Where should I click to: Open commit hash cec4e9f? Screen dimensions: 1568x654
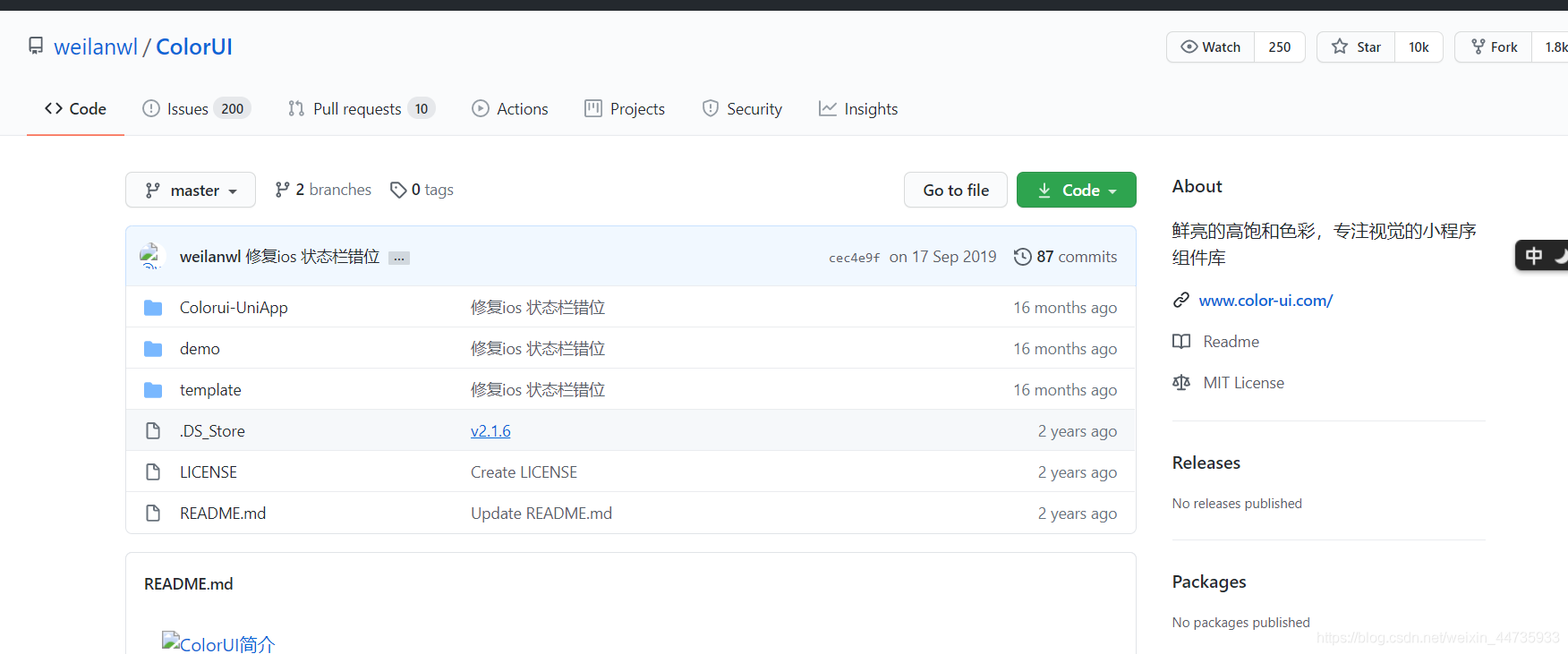[x=854, y=258]
